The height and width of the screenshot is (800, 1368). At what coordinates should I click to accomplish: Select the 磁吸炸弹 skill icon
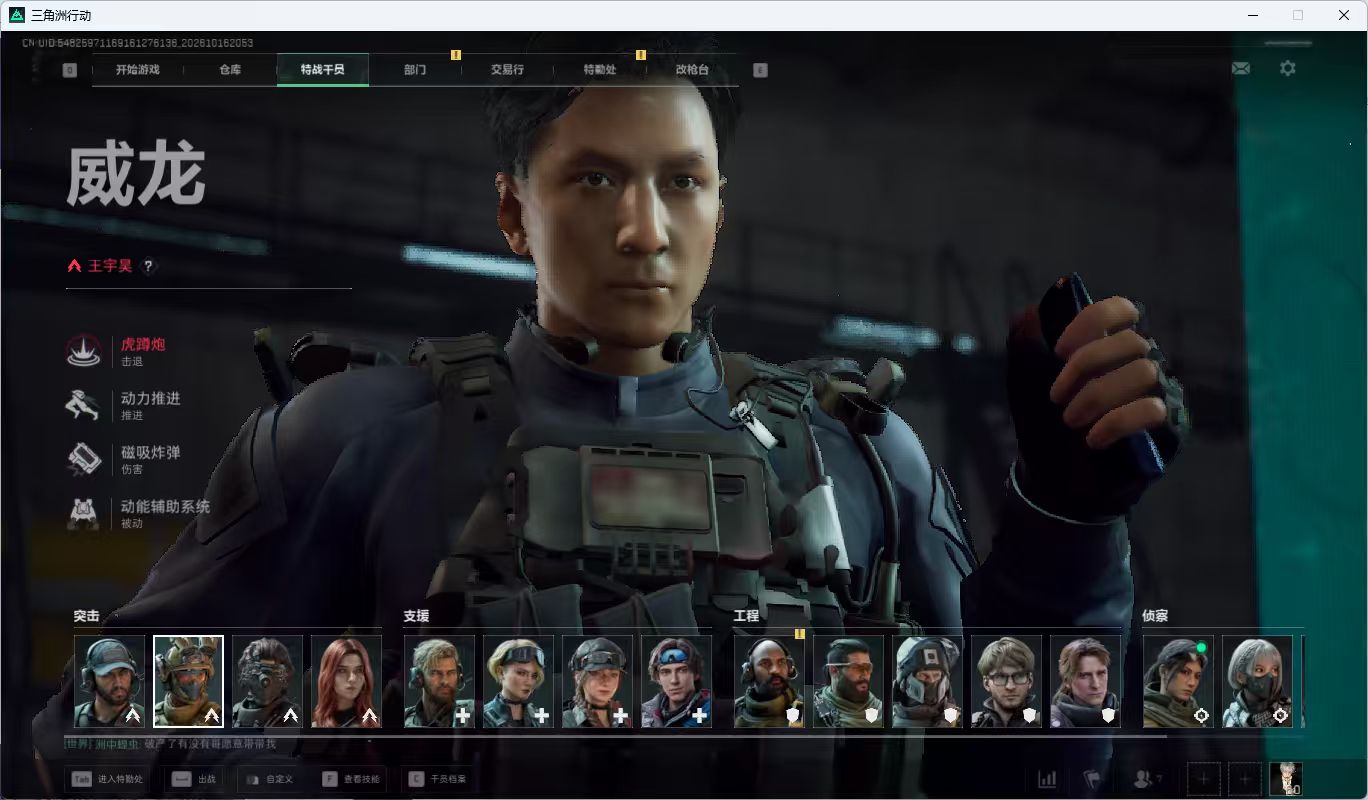pyautogui.click(x=83, y=459)
